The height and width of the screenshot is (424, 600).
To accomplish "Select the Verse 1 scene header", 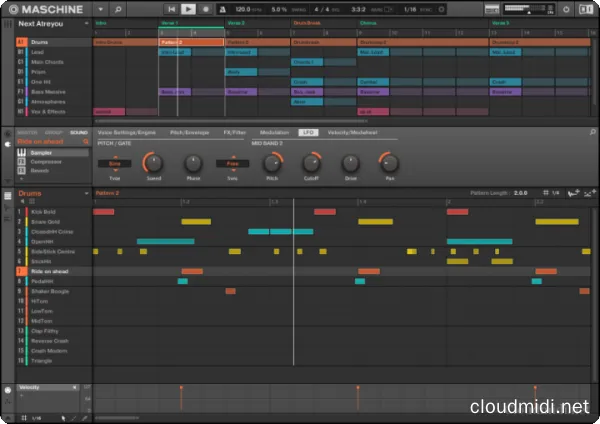I will [169, 23].
